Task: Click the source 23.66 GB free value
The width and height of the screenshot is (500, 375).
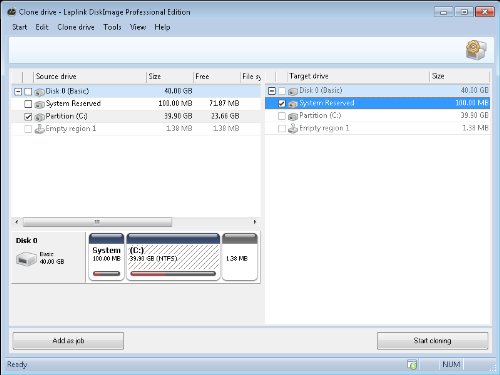Action: pos(225,116)
